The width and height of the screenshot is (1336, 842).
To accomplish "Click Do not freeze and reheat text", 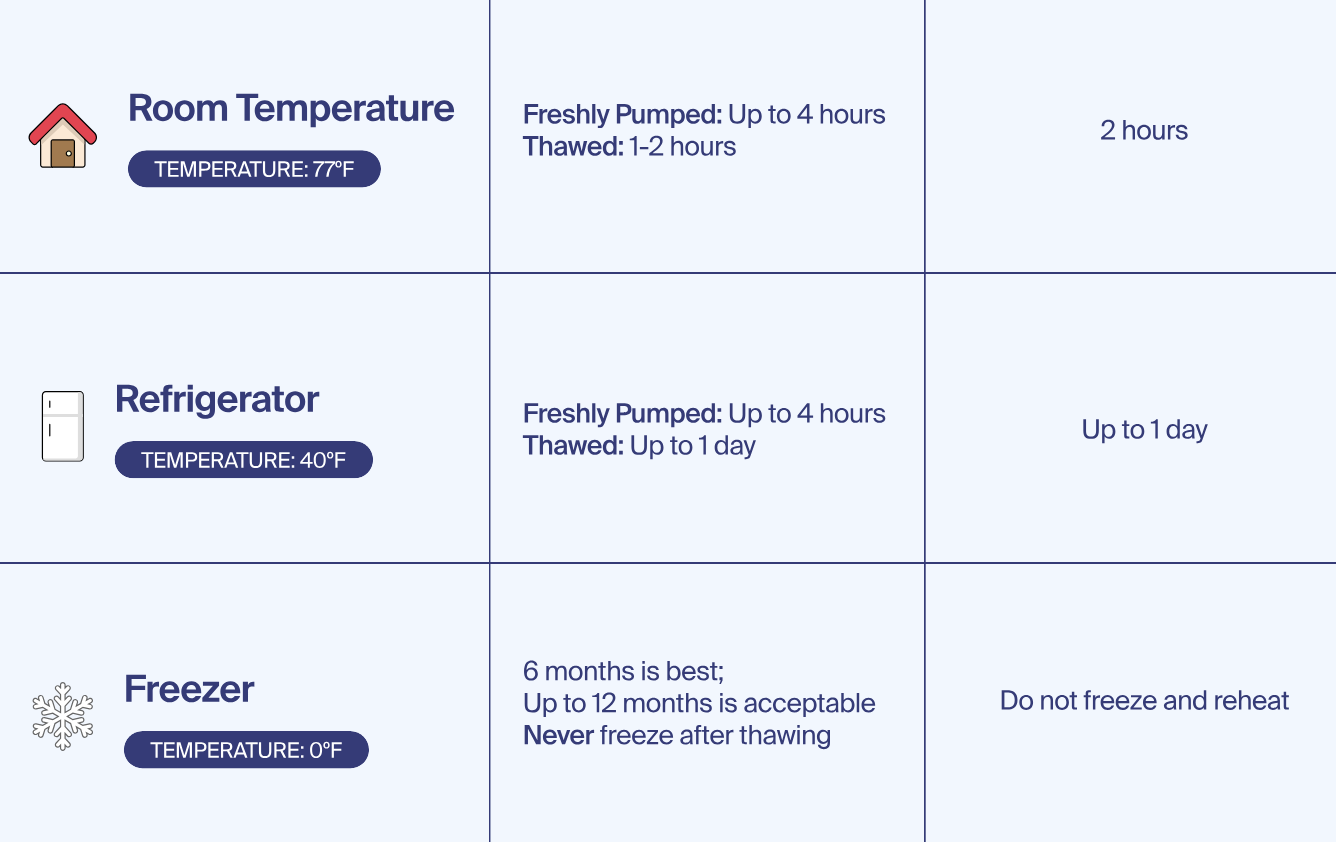I will tap(1144, 701).
